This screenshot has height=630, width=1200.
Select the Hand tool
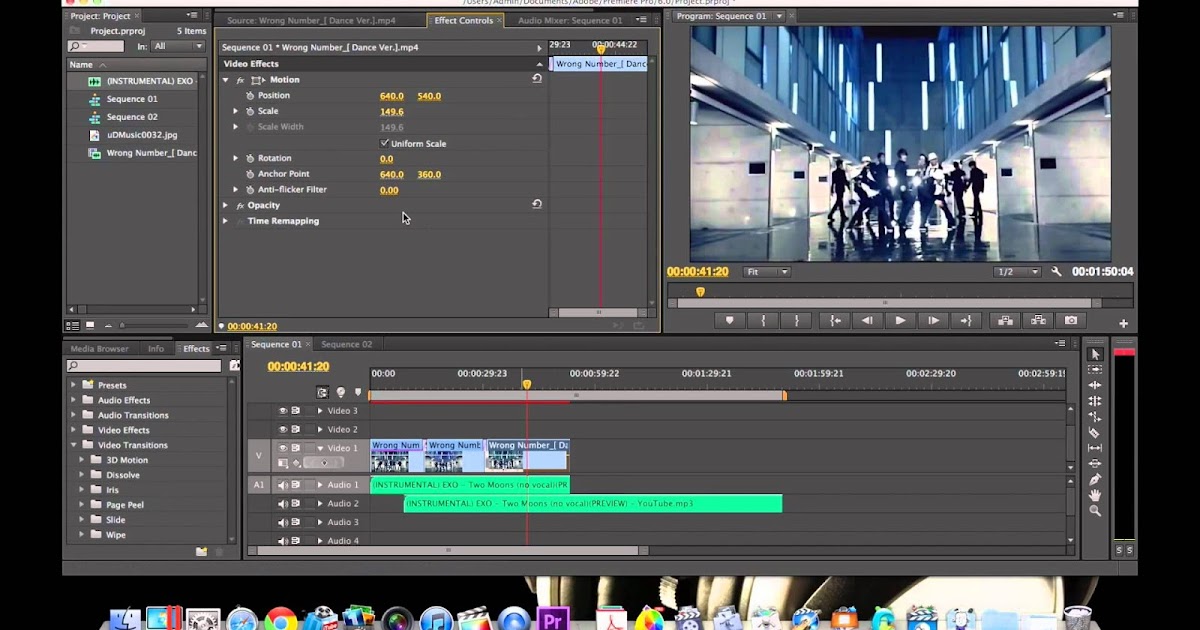[x=1095, y=495]
